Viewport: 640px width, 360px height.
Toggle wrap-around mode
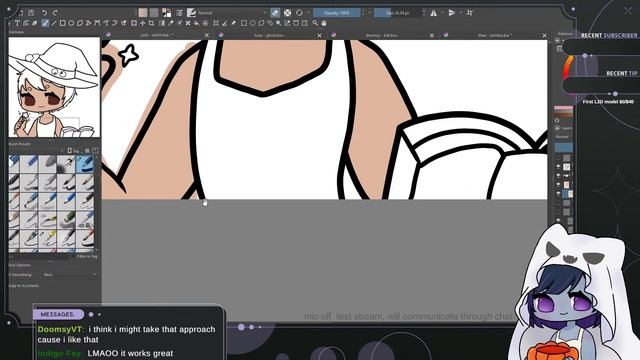(x=469, y=13)
